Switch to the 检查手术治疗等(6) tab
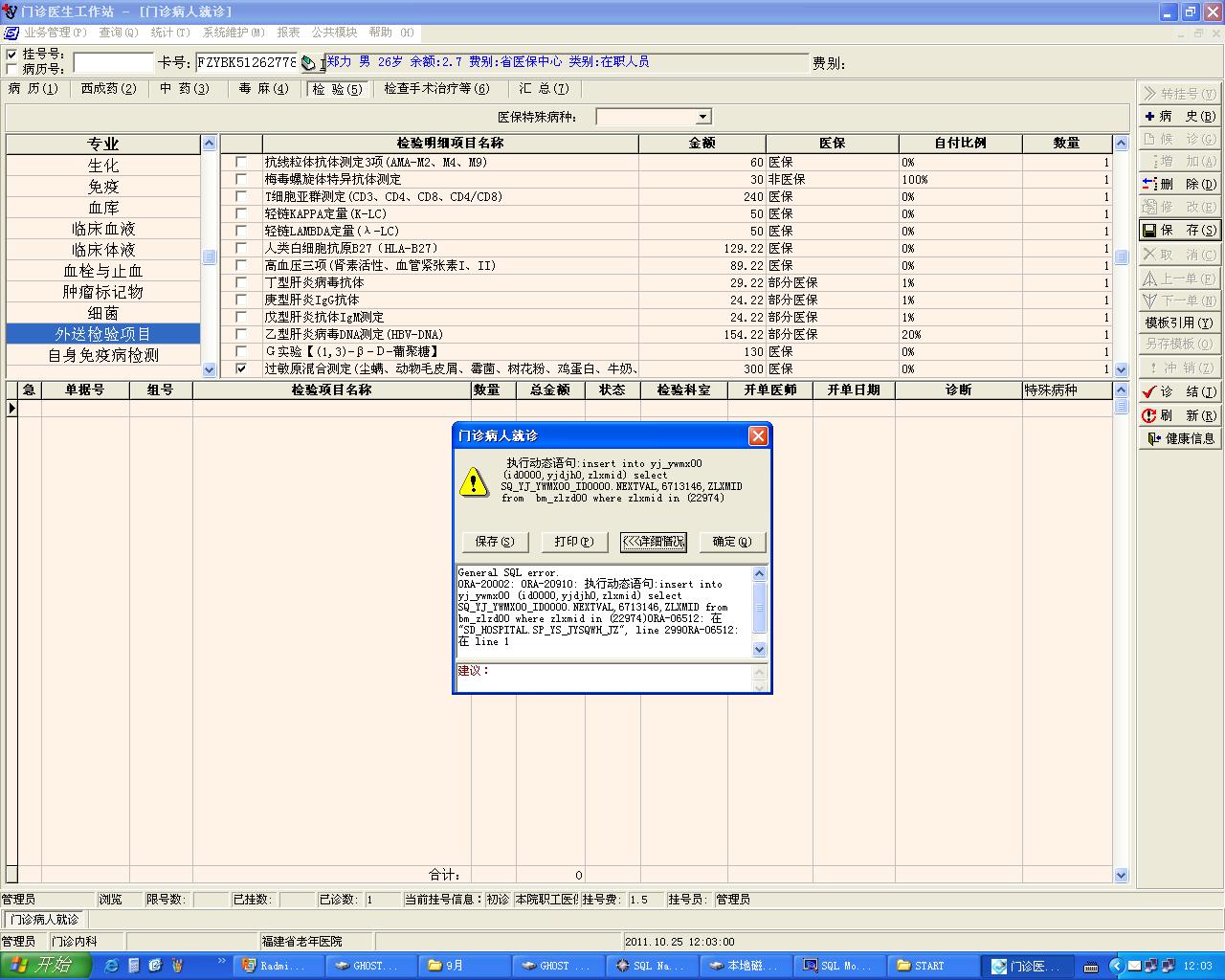Screen dimensions: 1225x980 436,89
